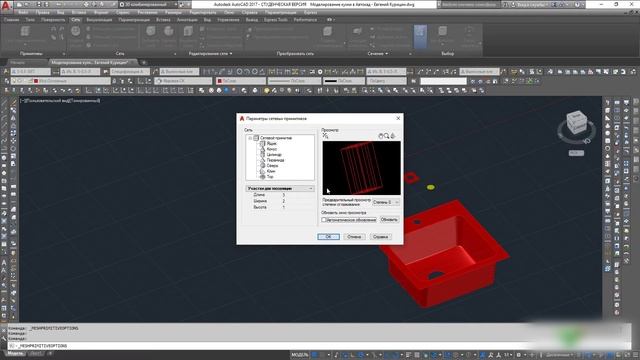Image resolution: width=640 pixels, height=360 pixels.
Task: Collapse the Сетевой примитив tree root node
Action: click(x=250, y=138)
